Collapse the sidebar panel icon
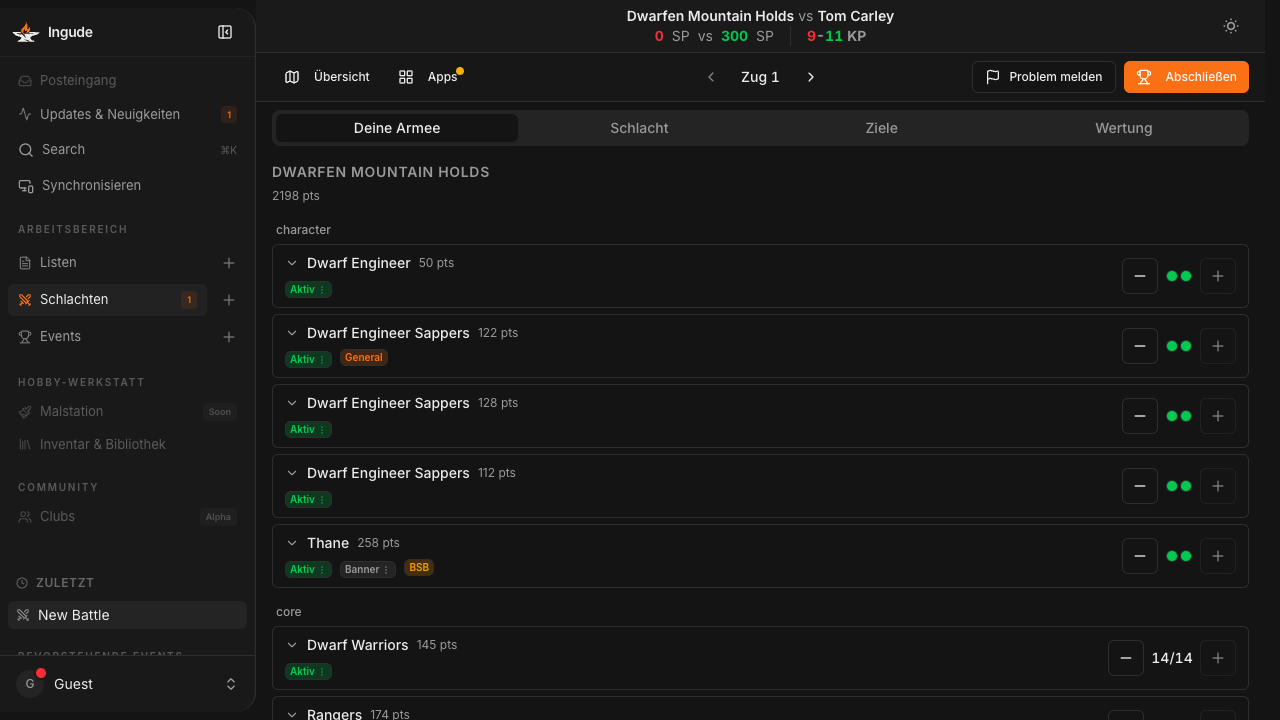The width and height of the screenshot is (1280, 720). pyautogui.click(x=225, y=32)
